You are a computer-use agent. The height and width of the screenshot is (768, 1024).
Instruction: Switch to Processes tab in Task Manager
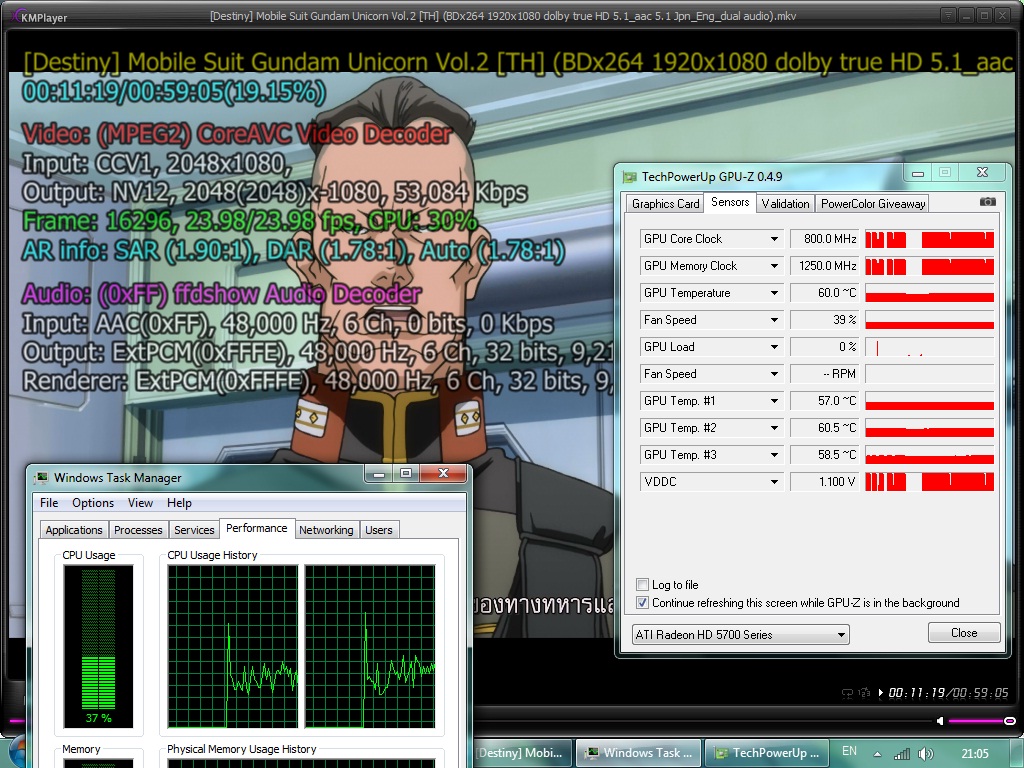[138, 530]
